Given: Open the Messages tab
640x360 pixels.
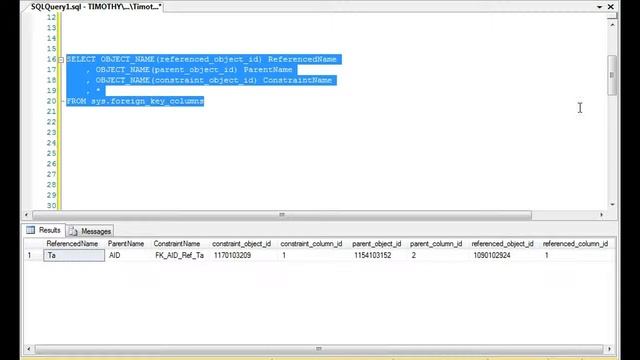Looking at the screenshot, I should 90,231.
